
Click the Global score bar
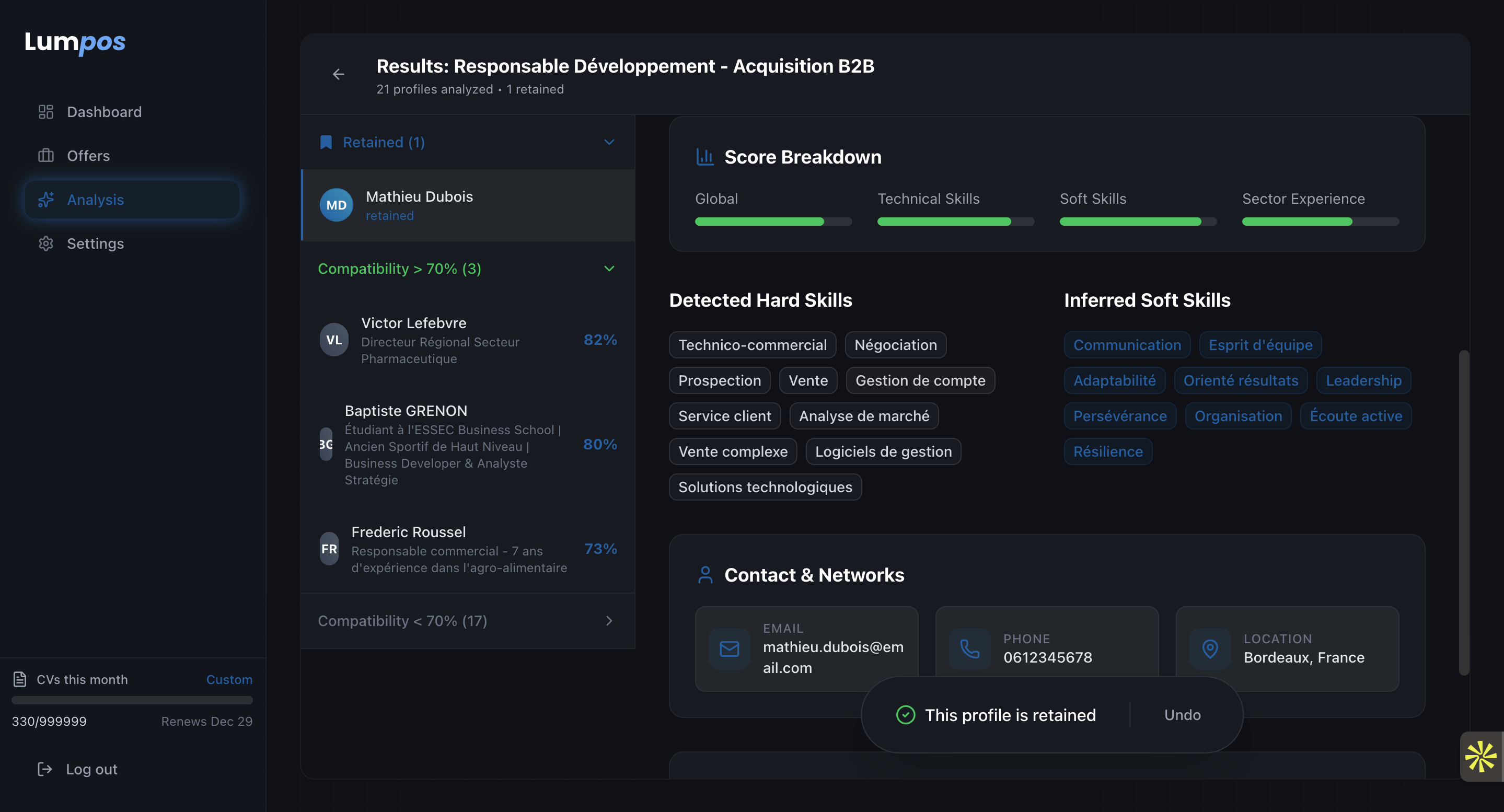tap(773, 221)
